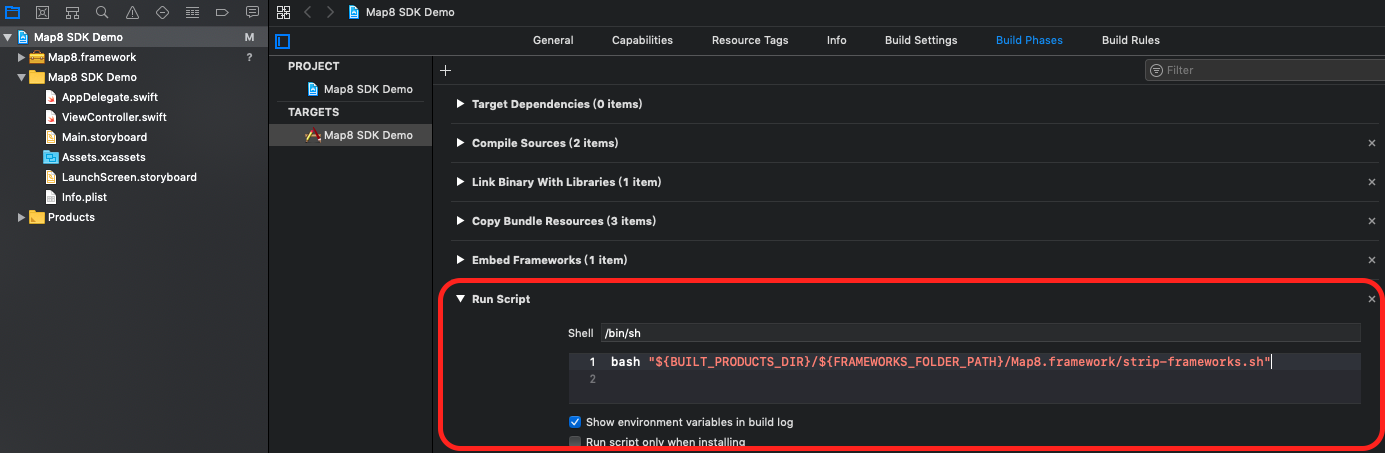
Task: Select the Build Phases tab
Action: point(1029,40)
